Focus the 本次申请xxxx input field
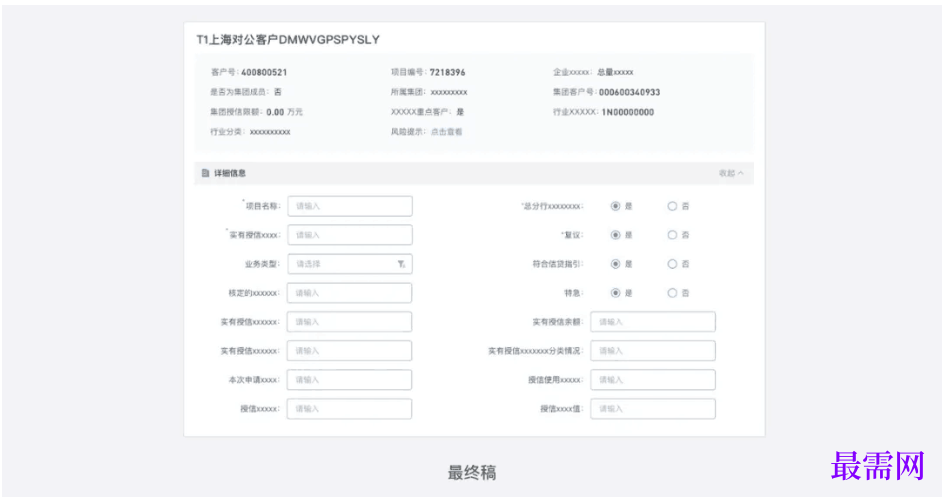Screen dimensions: 943x497 349,380
